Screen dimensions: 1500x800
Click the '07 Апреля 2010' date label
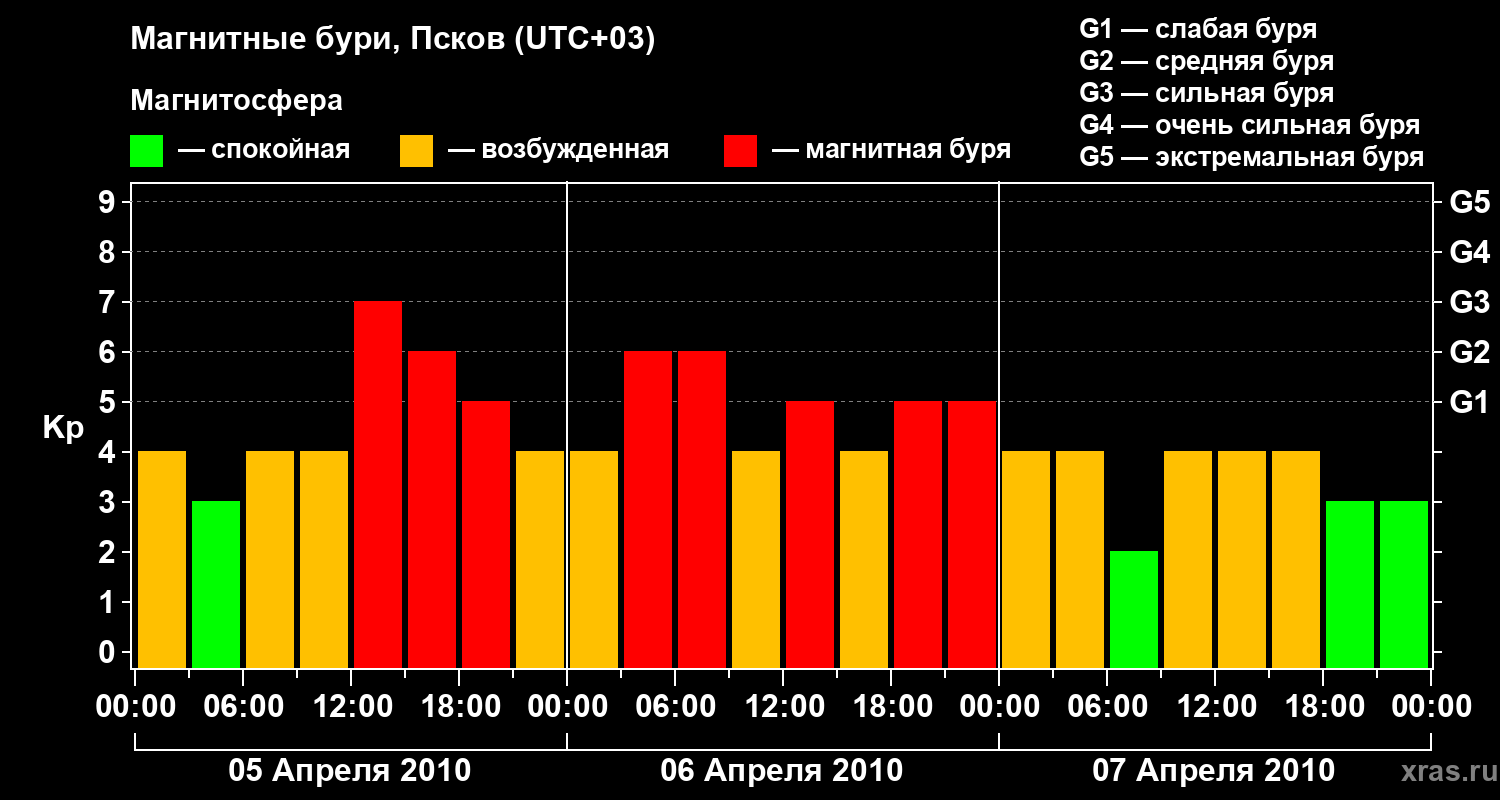pyautogui.click(x=1214, y=771)
